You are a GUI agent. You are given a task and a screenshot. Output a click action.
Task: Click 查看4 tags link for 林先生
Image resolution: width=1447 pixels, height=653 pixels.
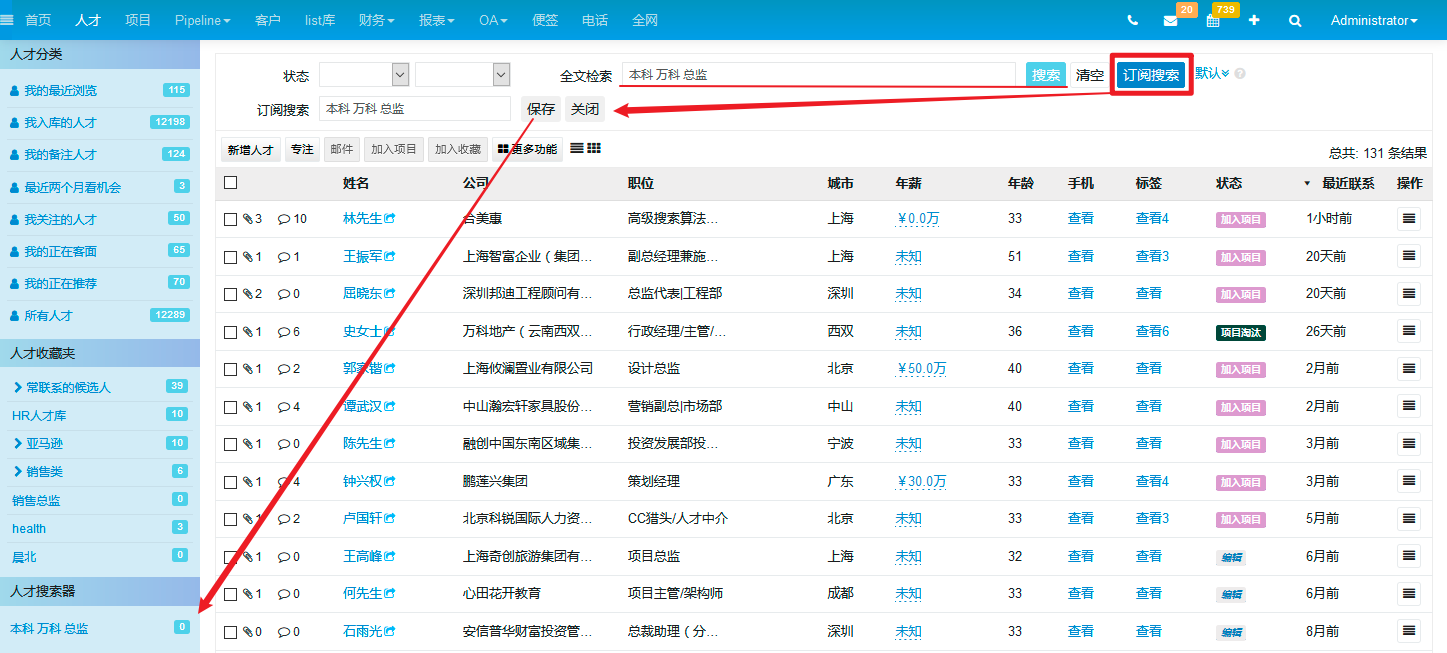coord(1152,218)
